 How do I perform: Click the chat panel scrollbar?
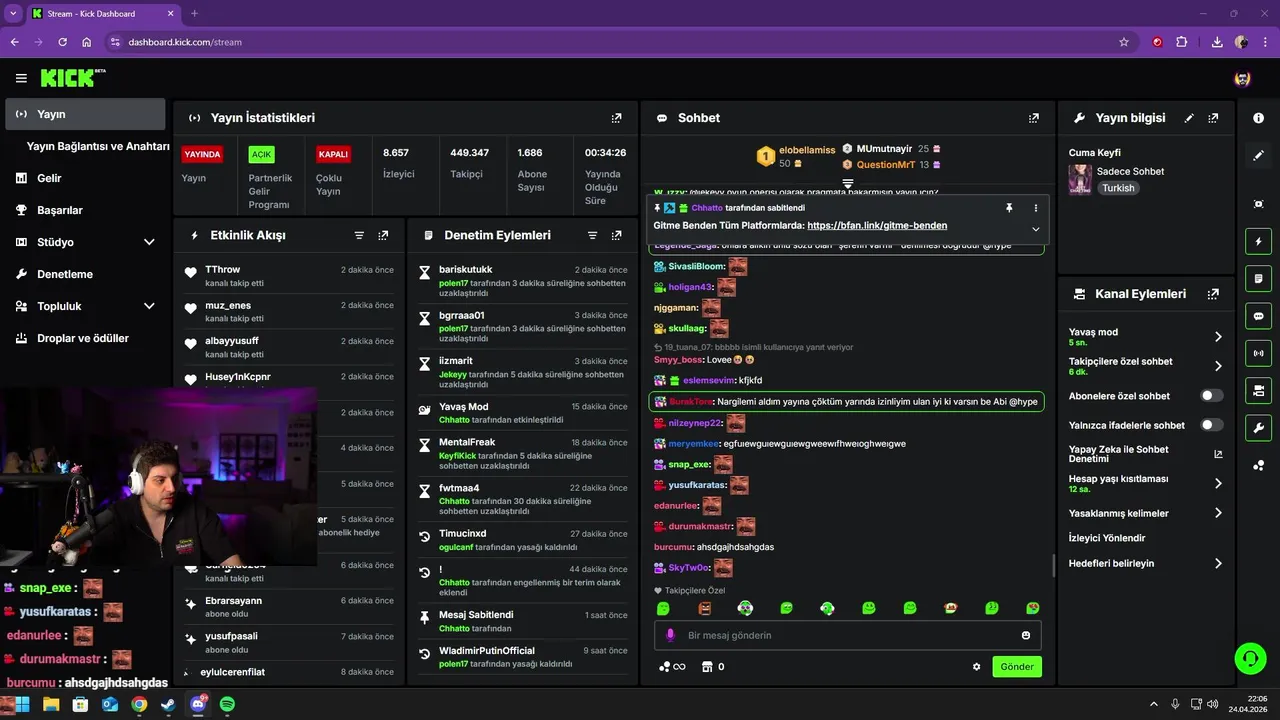click(1053, 565)
